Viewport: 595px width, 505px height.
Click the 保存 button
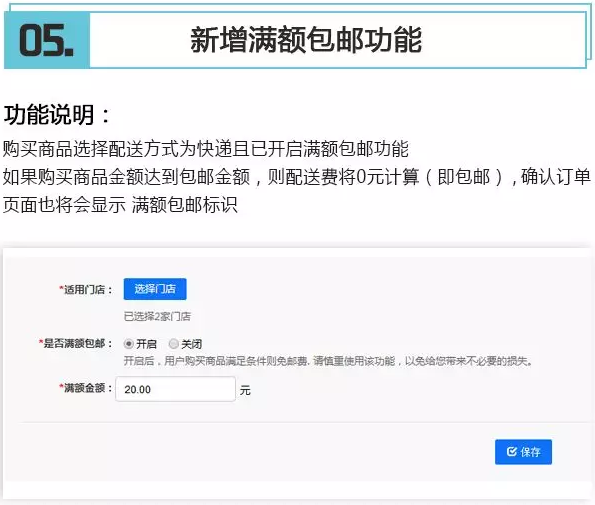tap(523, 452)
